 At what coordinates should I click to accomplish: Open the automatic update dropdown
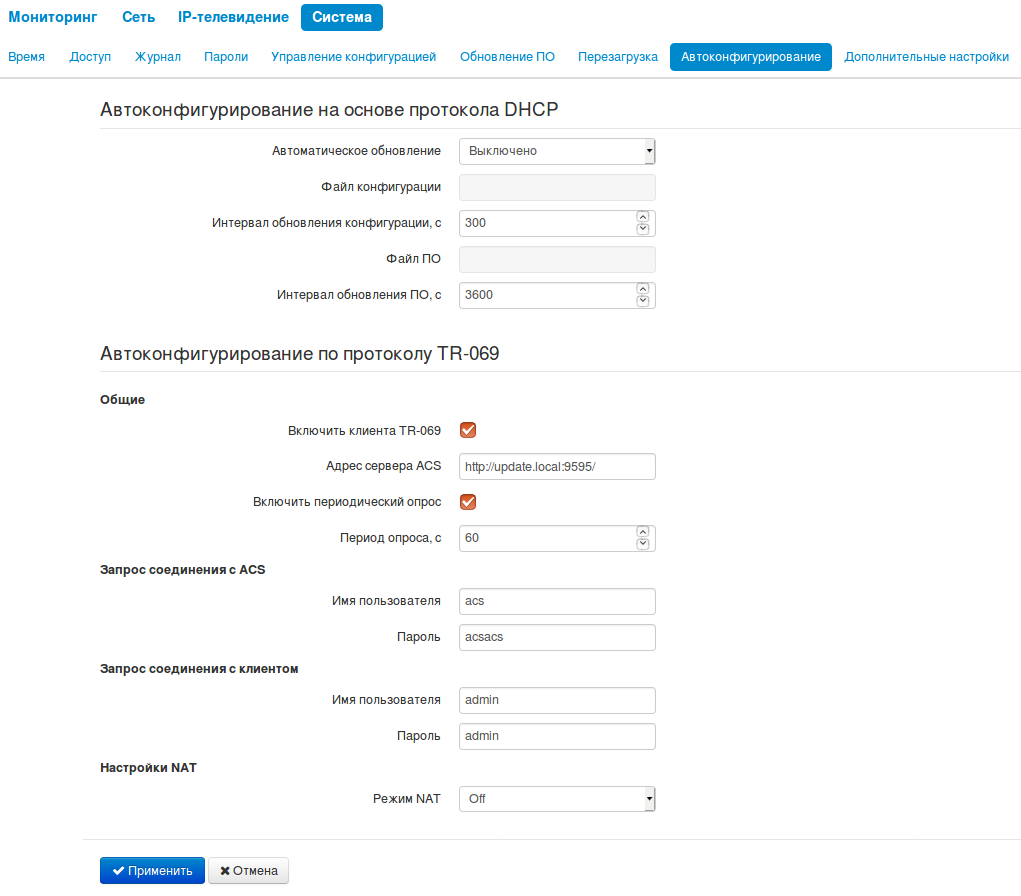pyautogui.click(x=557, y=151)
